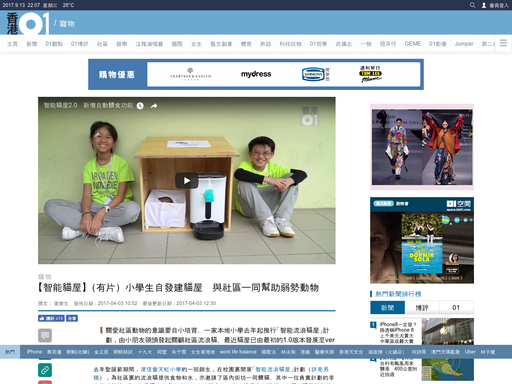Play the smart cat house video
Viewport: 512px width, 384px height.
pyautogui.click(x=187, y=181)
